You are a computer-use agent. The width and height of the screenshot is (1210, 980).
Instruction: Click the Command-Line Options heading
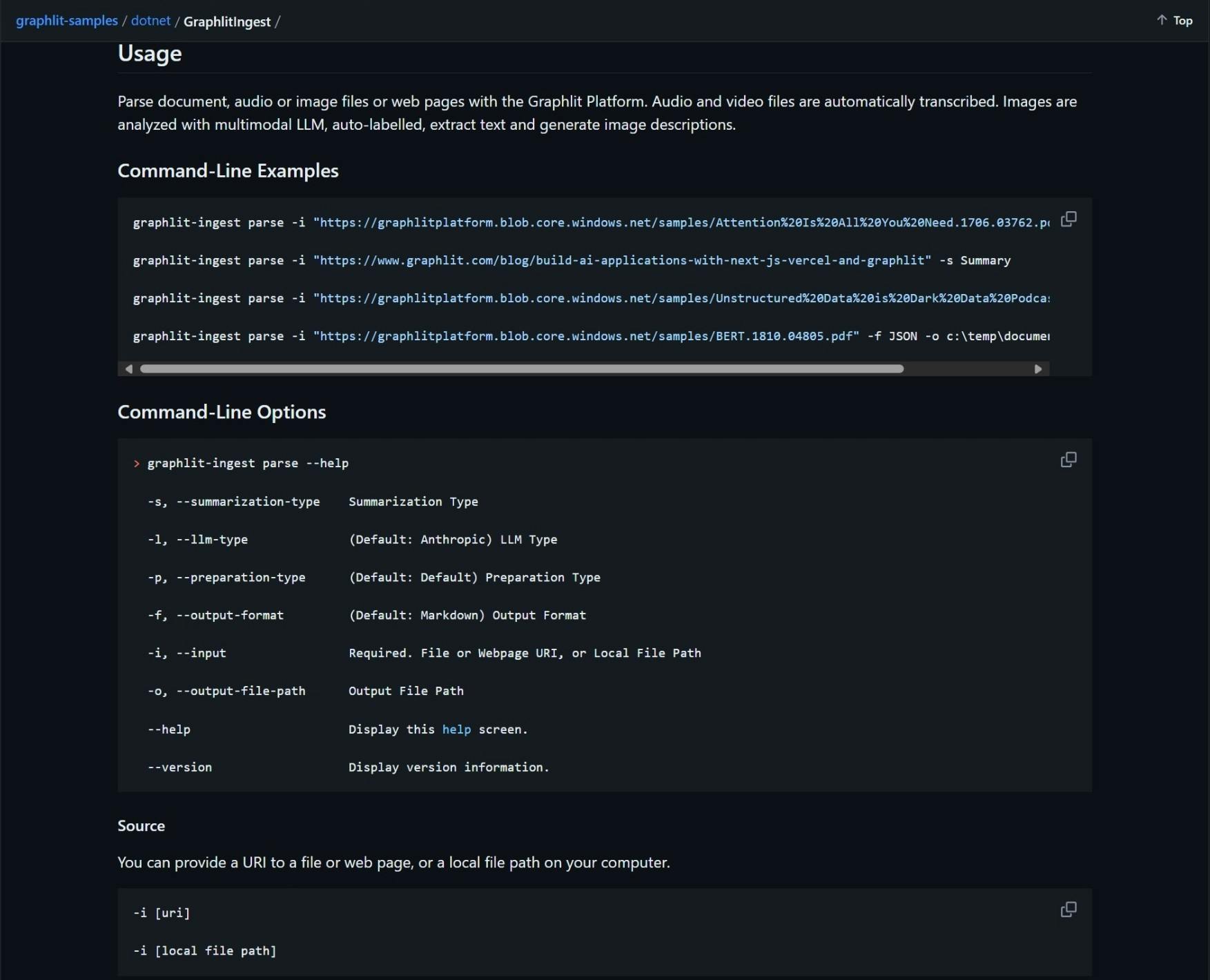click(222, 412)
